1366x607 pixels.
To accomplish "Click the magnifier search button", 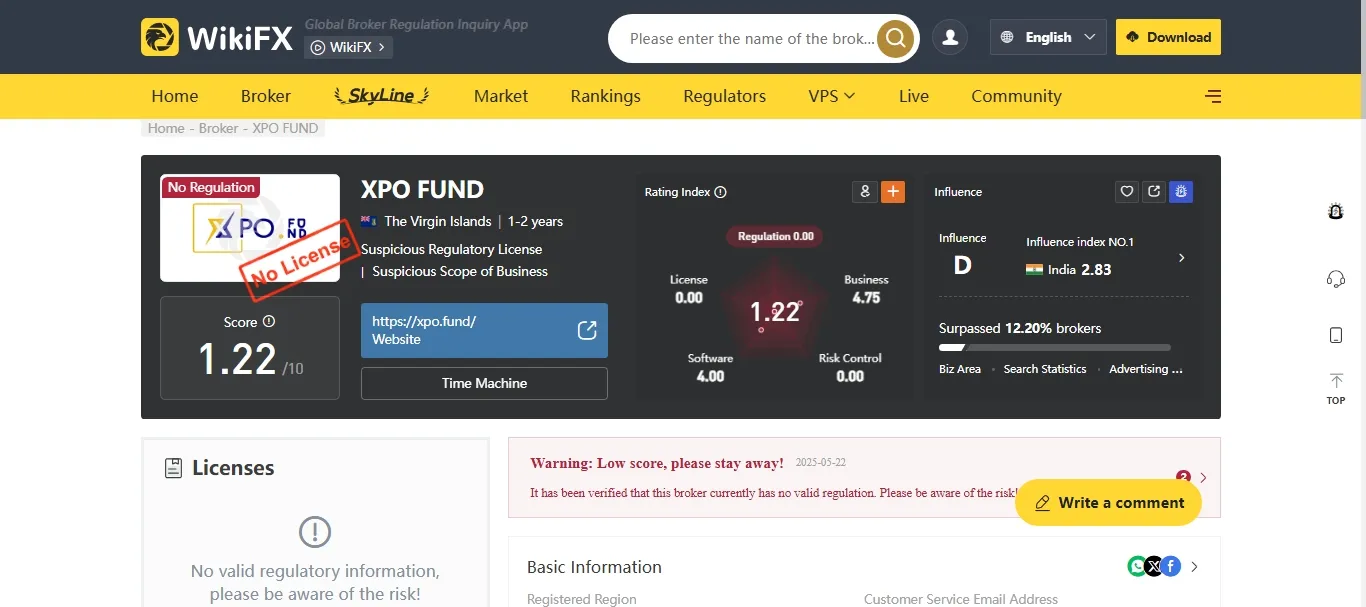I will click(895, 38).
